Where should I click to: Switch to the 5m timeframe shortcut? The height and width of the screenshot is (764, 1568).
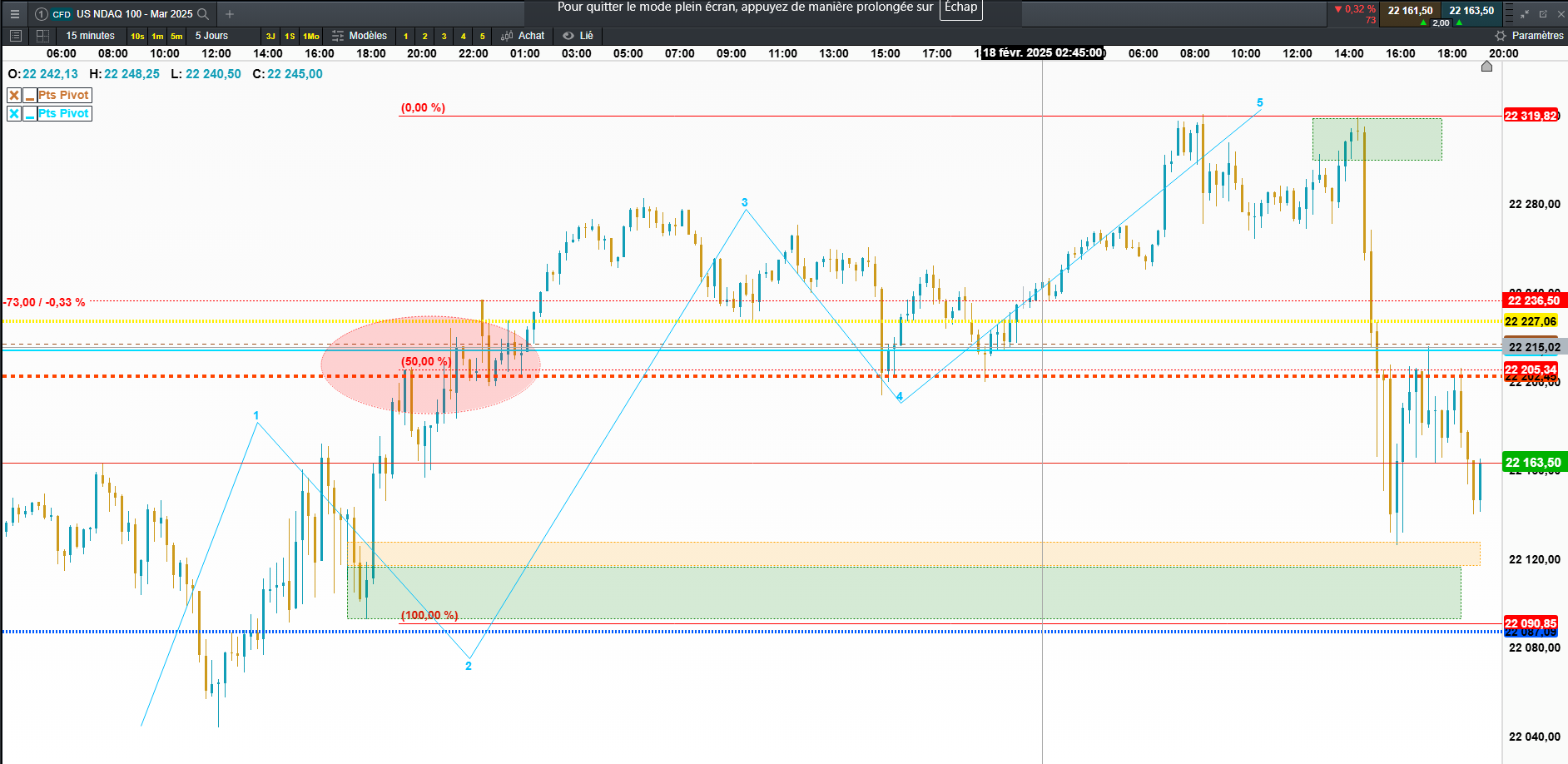[x=176, y=36]
